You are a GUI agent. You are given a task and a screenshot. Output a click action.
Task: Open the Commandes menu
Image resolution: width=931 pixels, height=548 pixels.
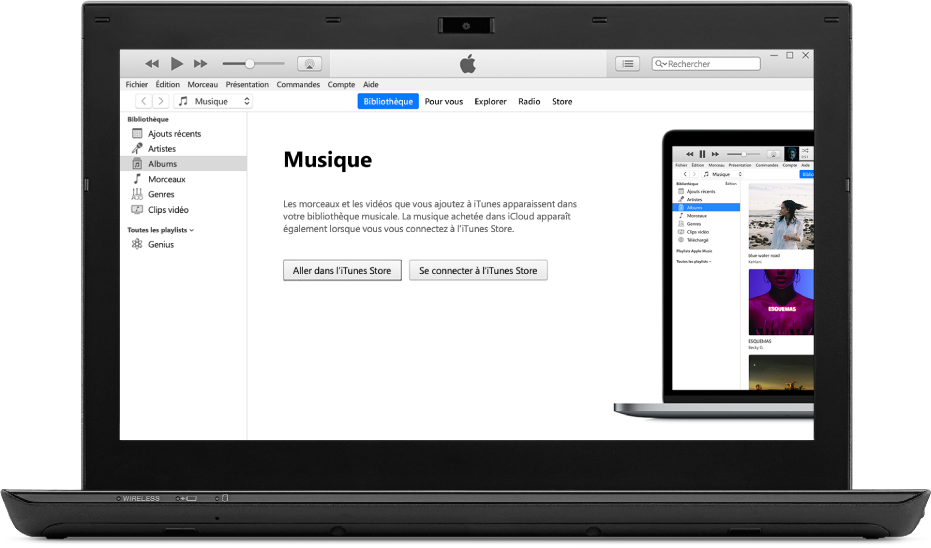tap(298, 84)
